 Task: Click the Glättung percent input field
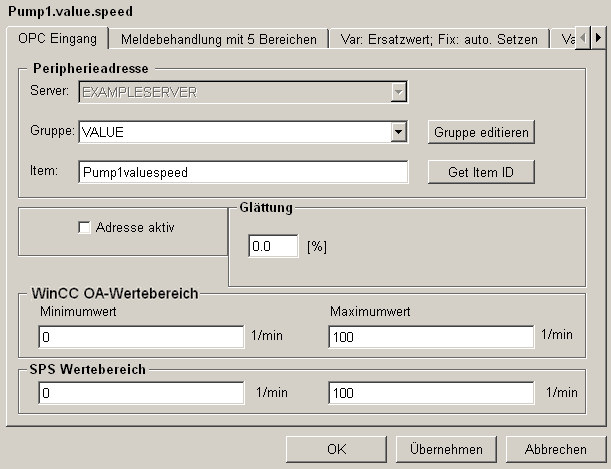pos(273,246)
